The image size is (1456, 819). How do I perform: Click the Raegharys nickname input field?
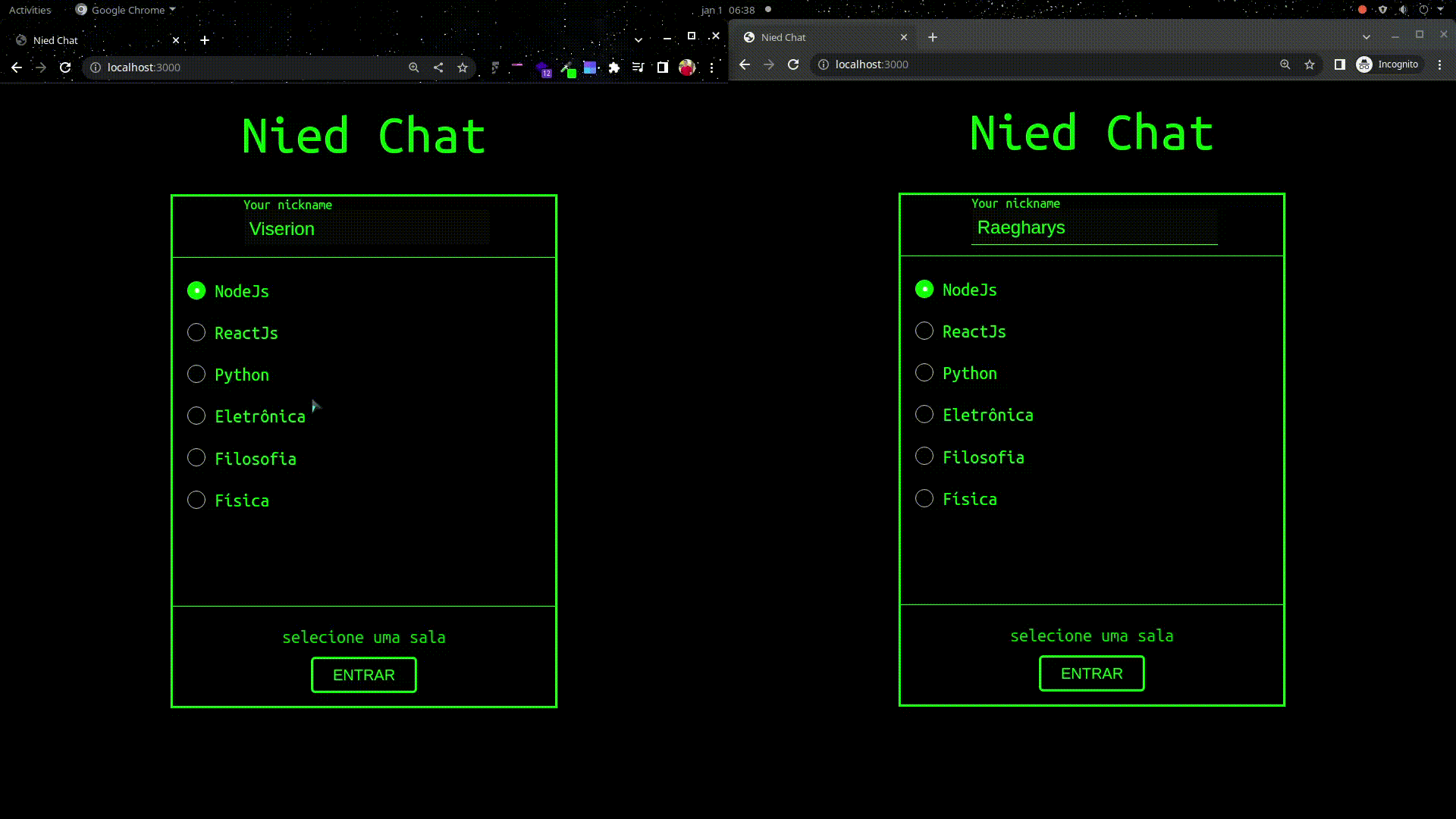[1094, 227]
